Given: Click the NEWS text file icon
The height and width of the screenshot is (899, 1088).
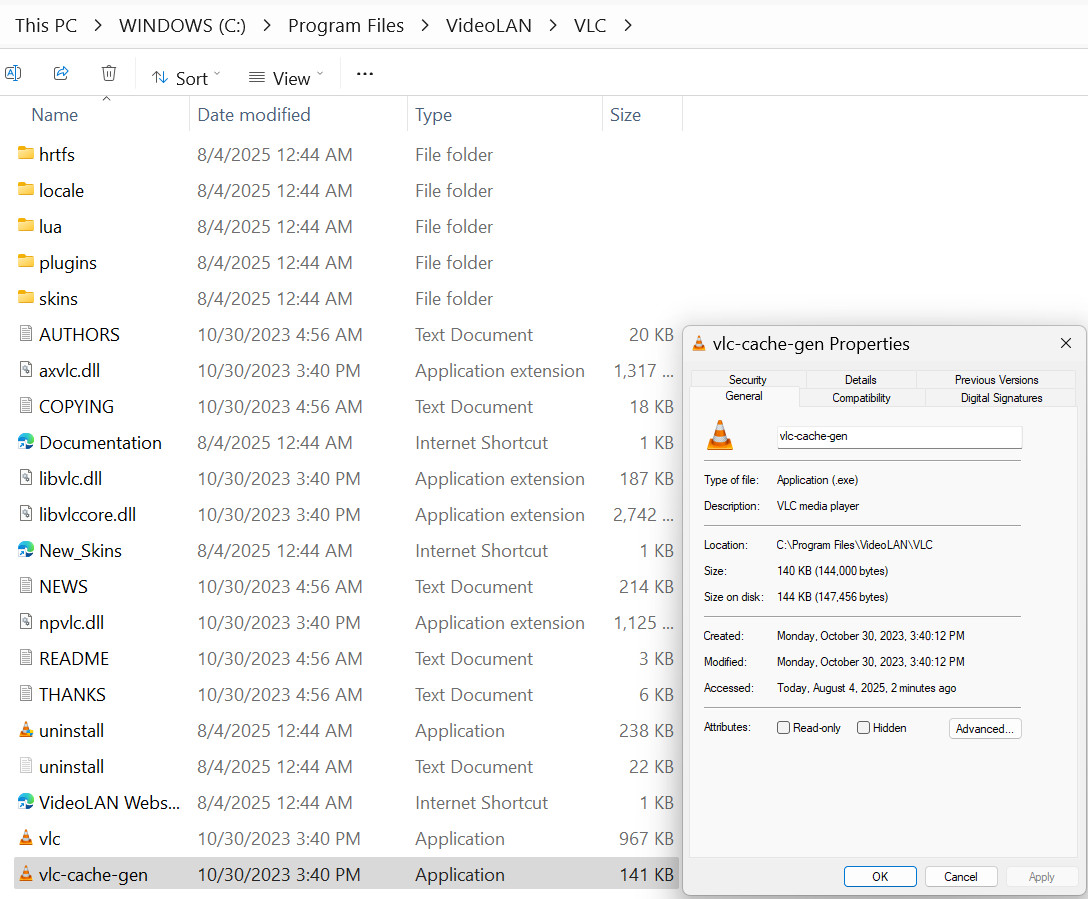Looking at the screenshot, I should point(26,586).
